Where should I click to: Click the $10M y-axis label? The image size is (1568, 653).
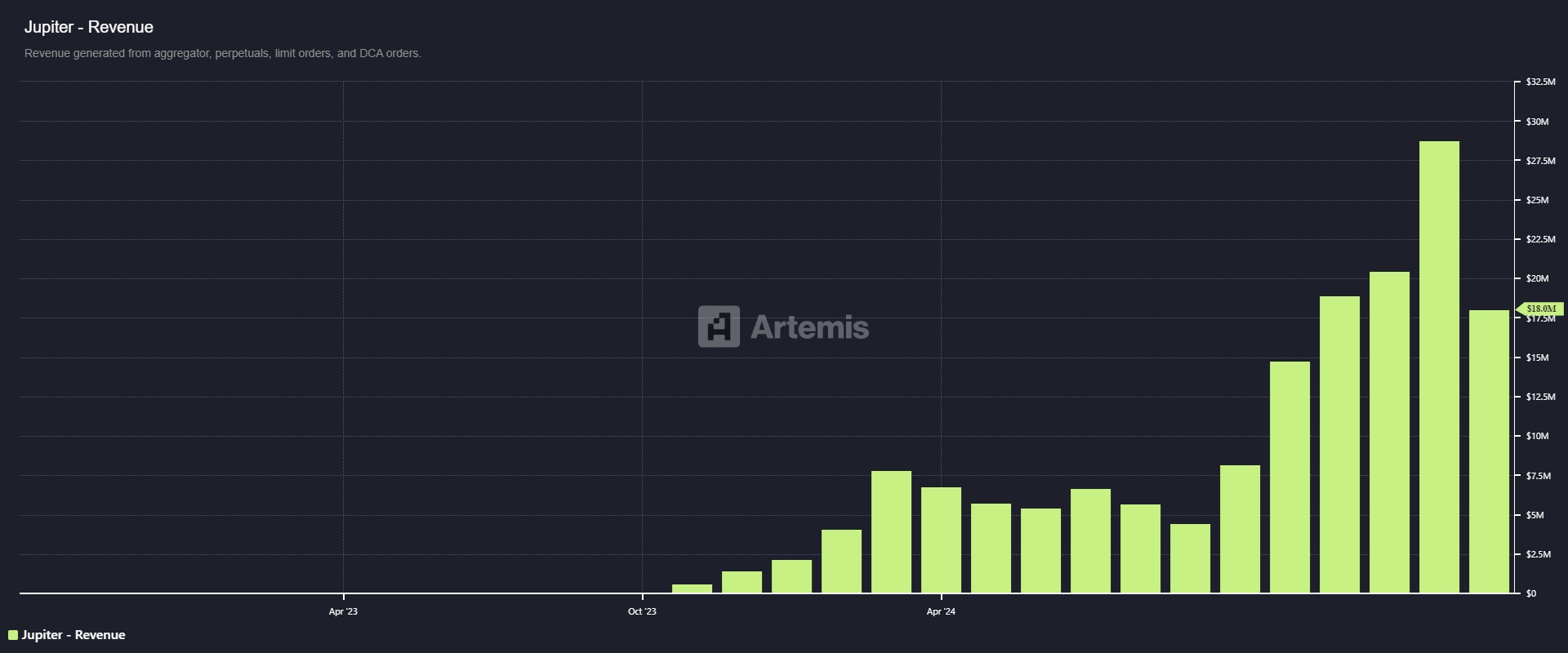[x=1537, y=436]
